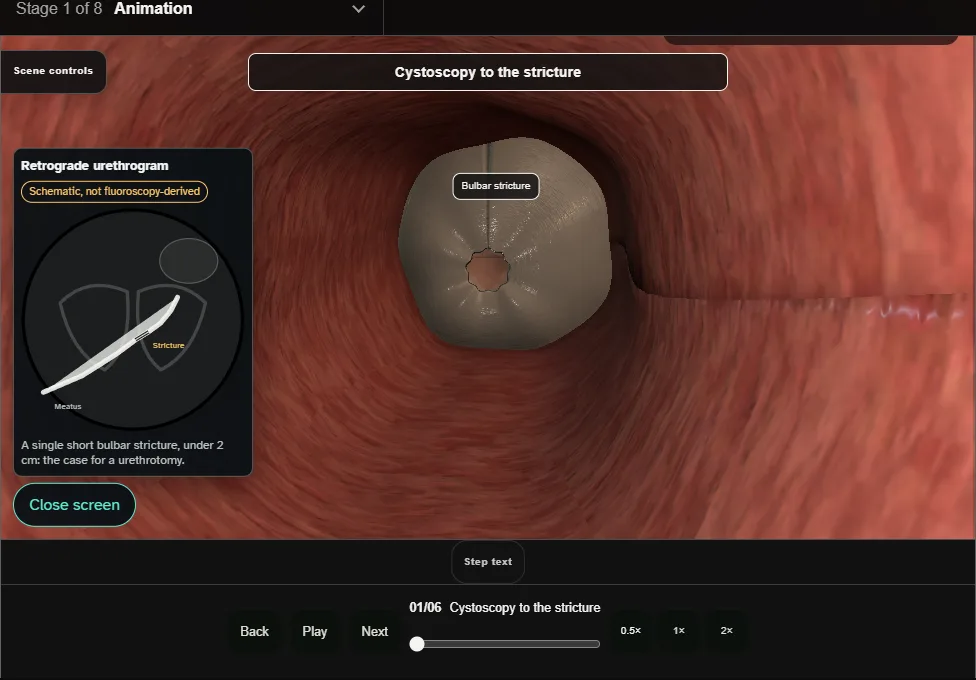This screenshot has height=680, width=976.
Task: Click the Close screen button
Action: coord(75,505)
